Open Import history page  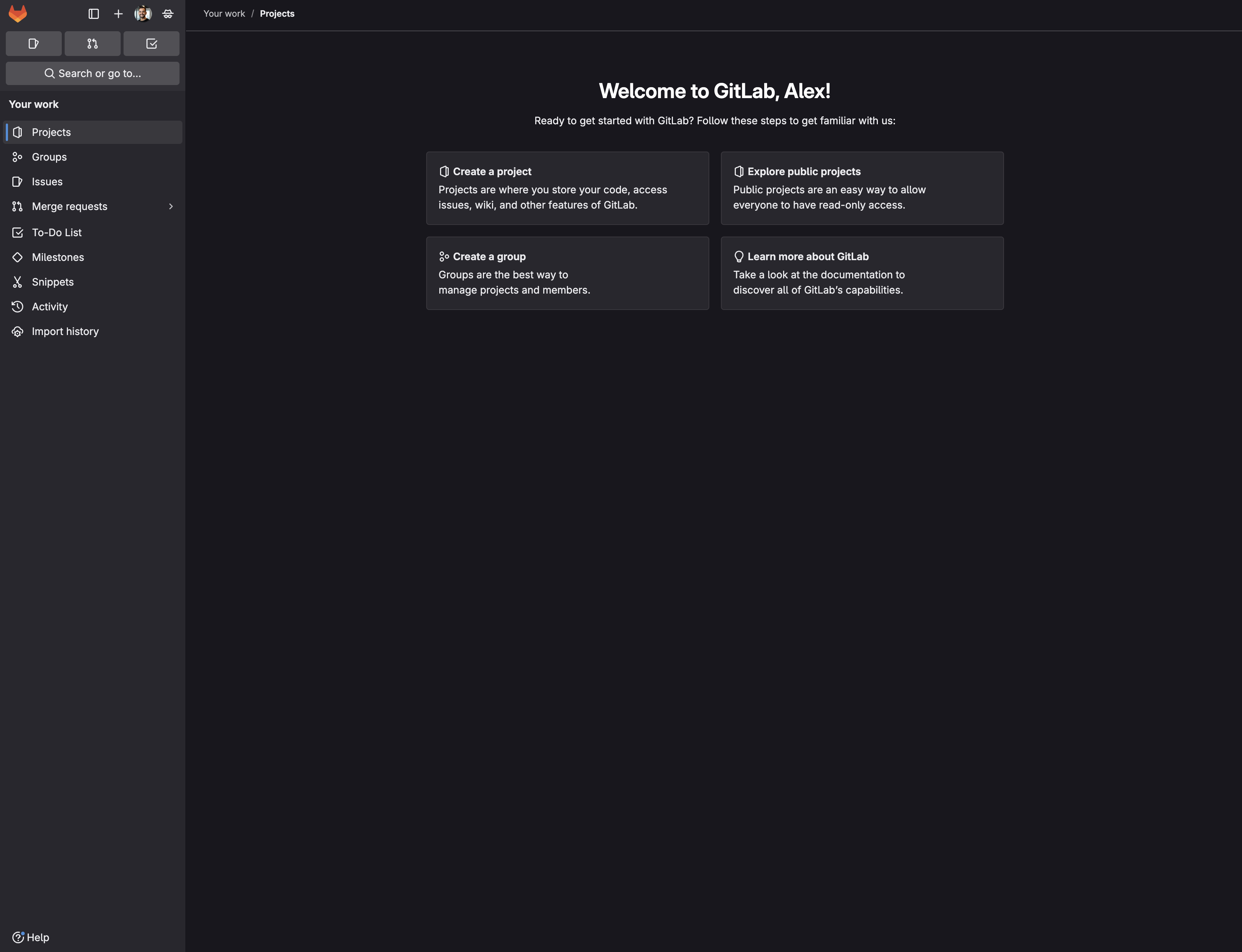tap(65, 331)
